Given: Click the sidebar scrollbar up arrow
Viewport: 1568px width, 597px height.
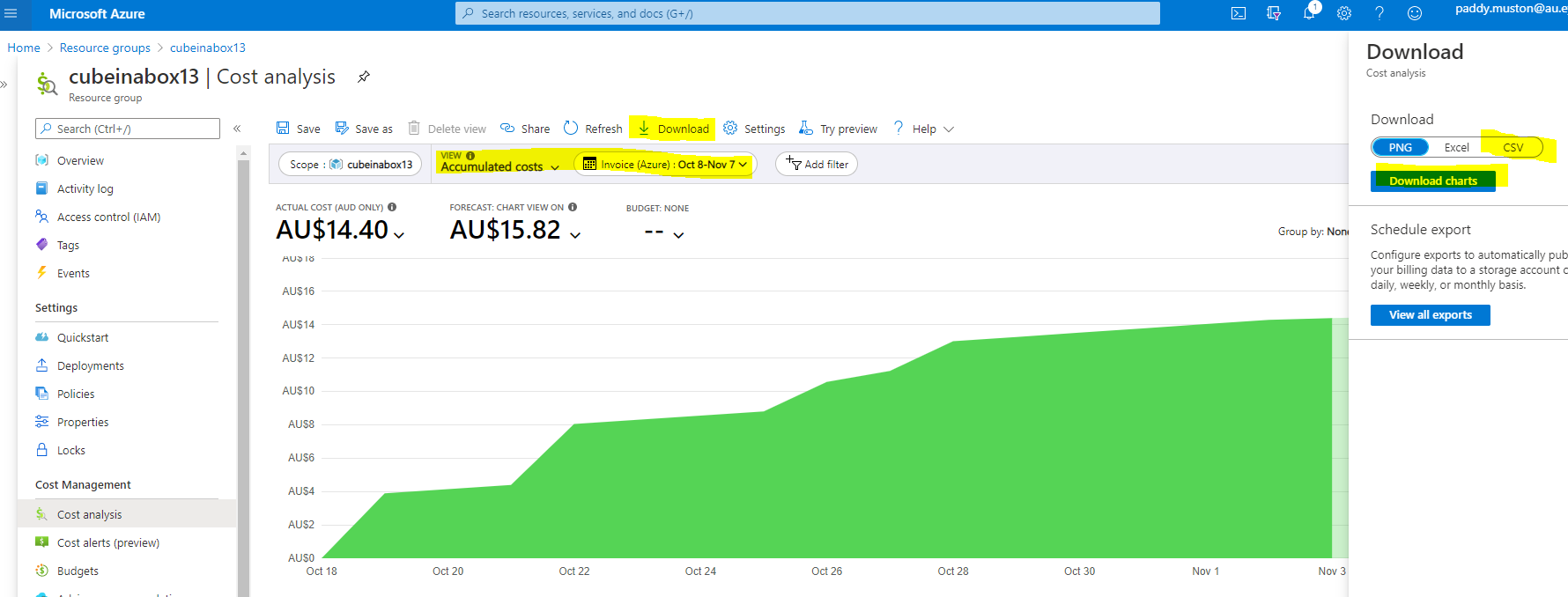Looking at the screenshot, I should 243,154.
